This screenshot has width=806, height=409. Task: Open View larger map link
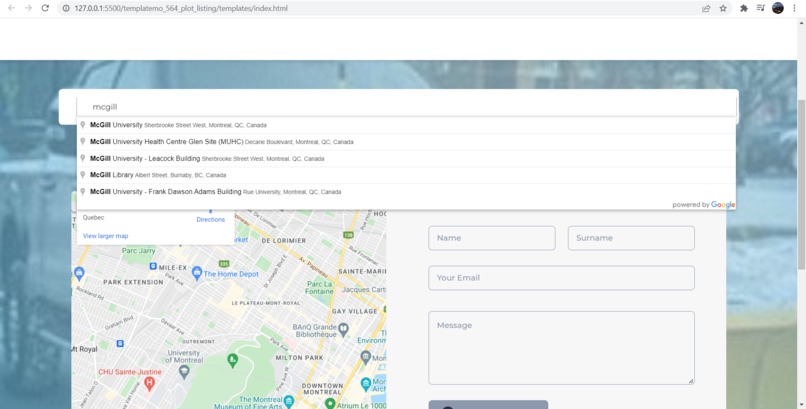(105, 236)
